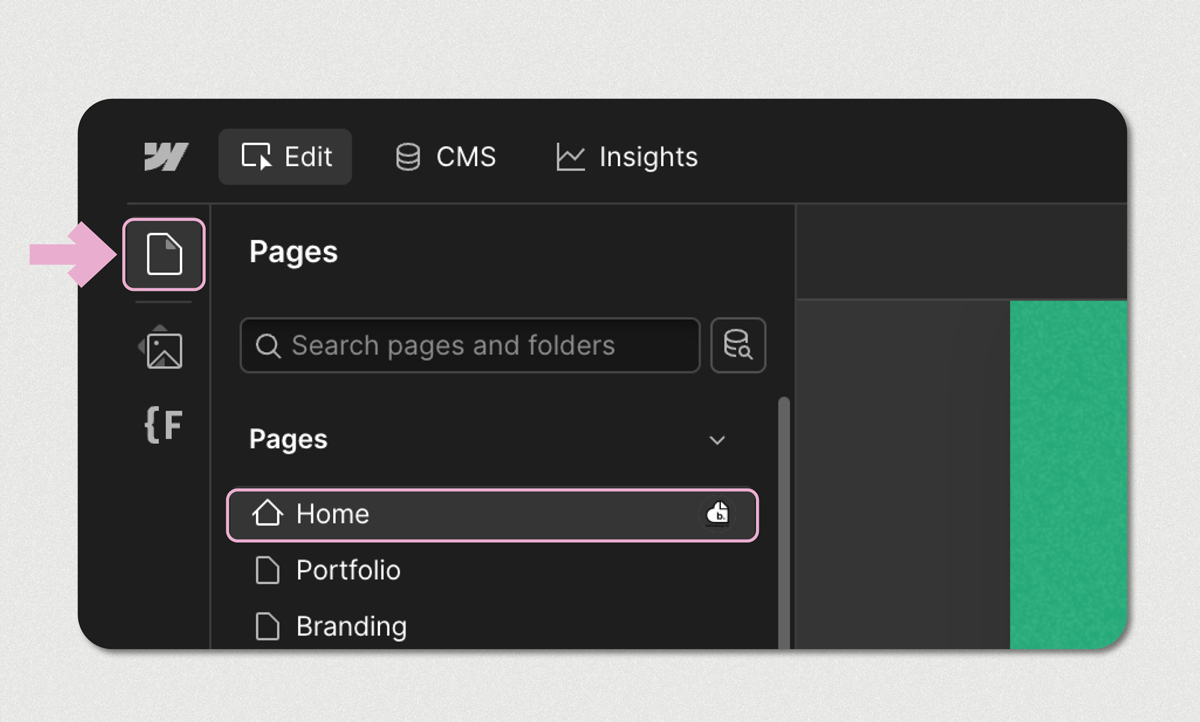Click the Pages section heading text
The width and height of the screenshot is (1200, 722).
click(x=288, y=440)
